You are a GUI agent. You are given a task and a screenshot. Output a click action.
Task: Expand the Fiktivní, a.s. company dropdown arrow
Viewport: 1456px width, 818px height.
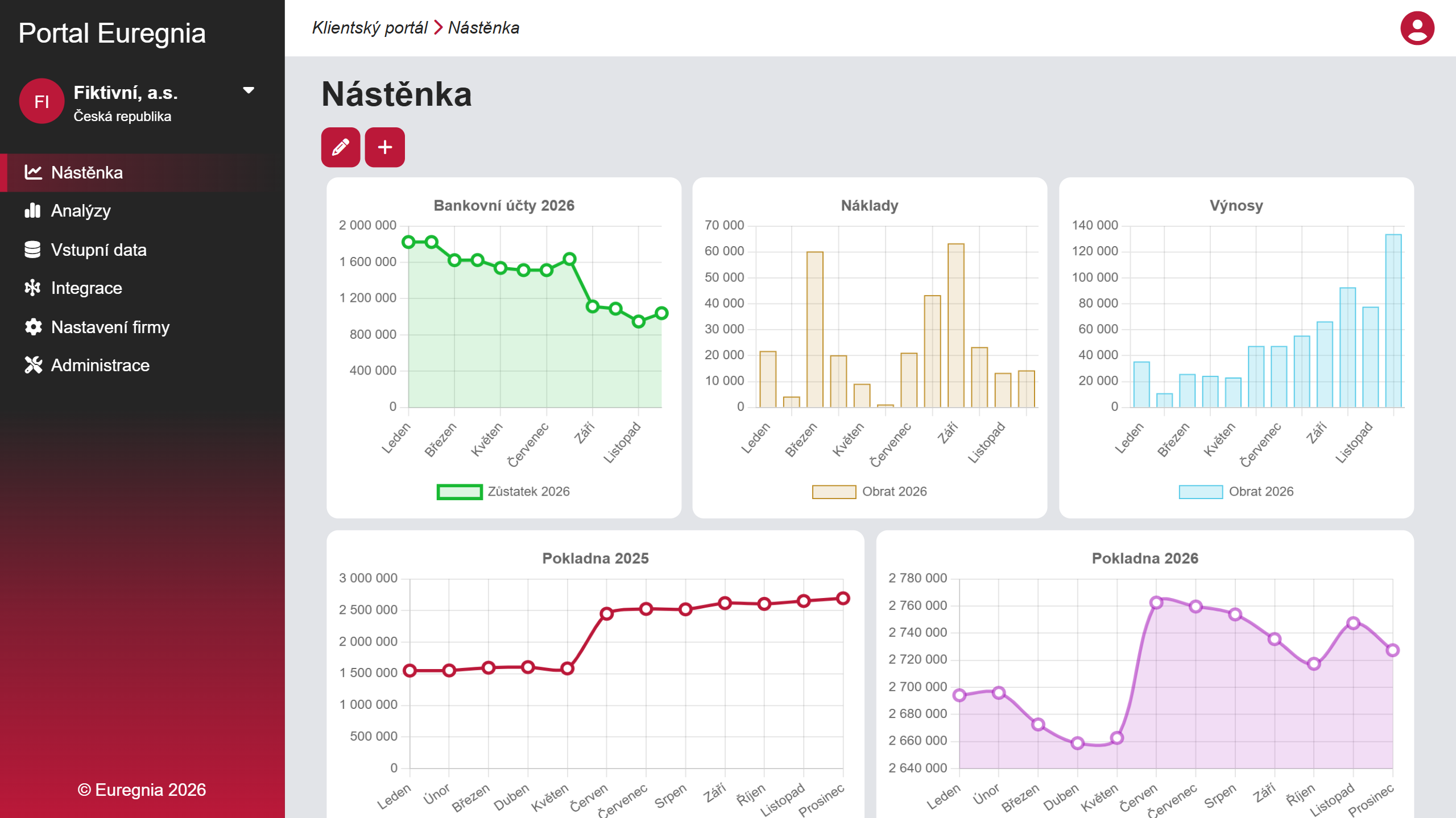tap(249, 90)
